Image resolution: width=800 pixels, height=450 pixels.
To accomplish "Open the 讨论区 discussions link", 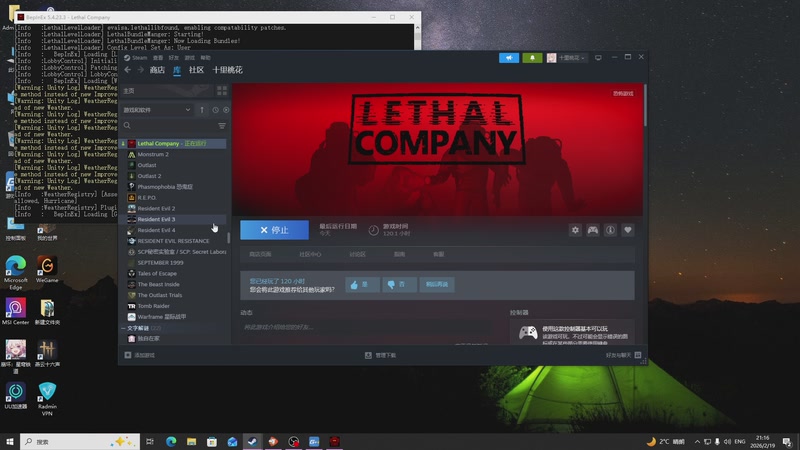I will (x=357, y=254).
